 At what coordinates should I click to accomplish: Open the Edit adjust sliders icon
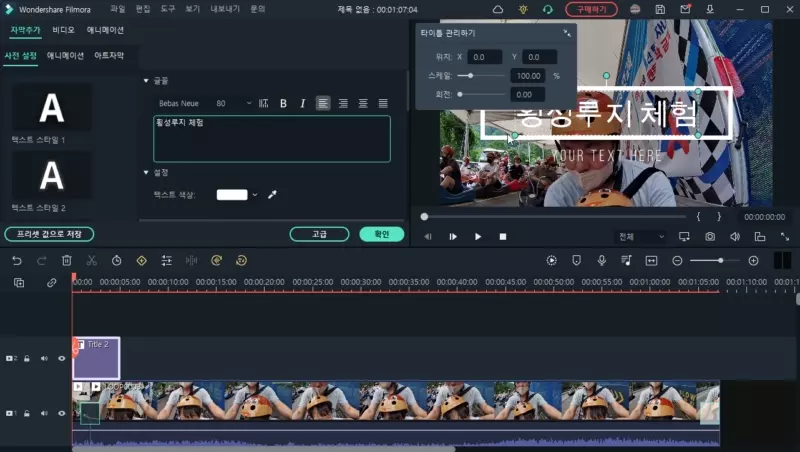coord(166,261)
